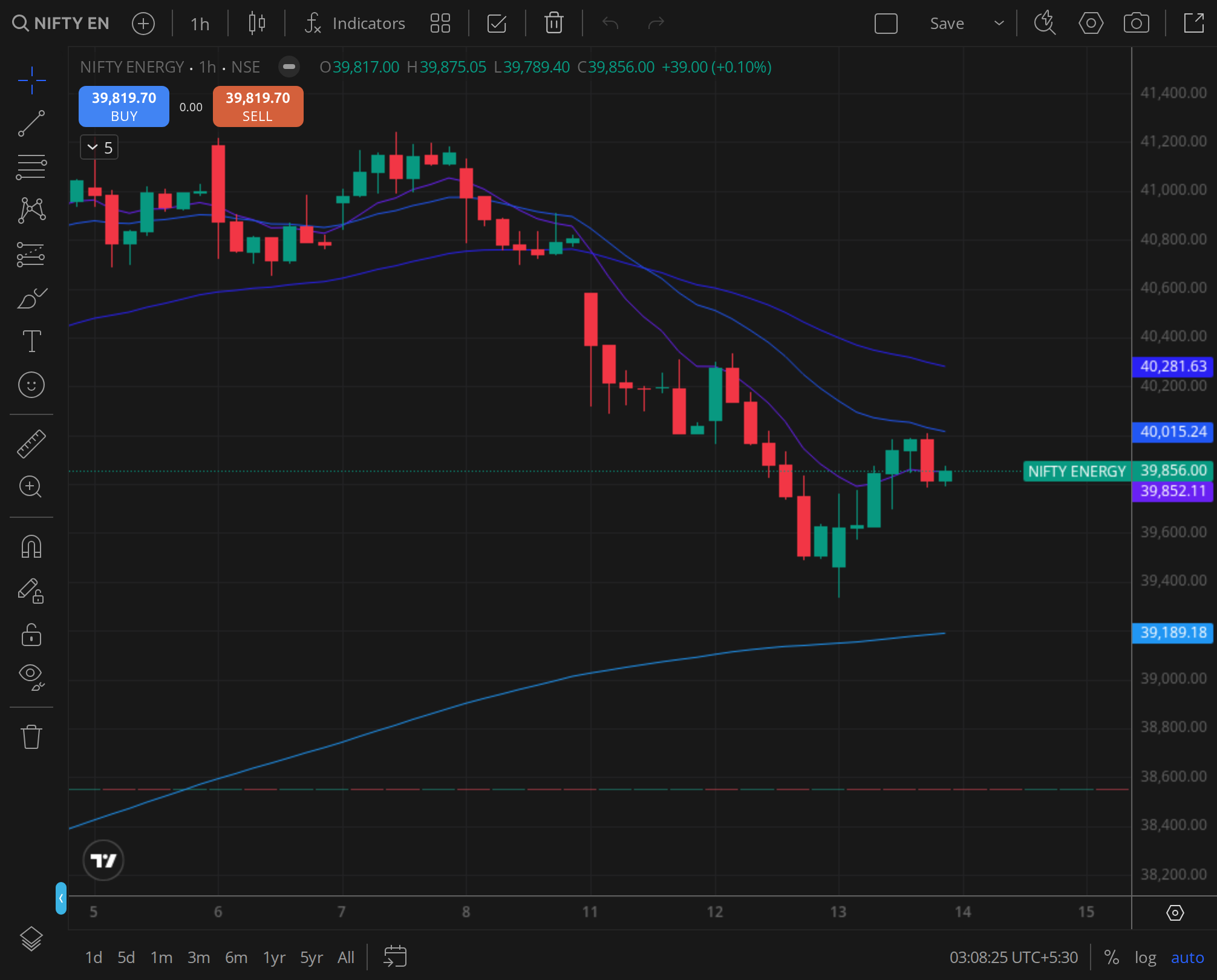Toggle log scale

(x=1145, y=957)
